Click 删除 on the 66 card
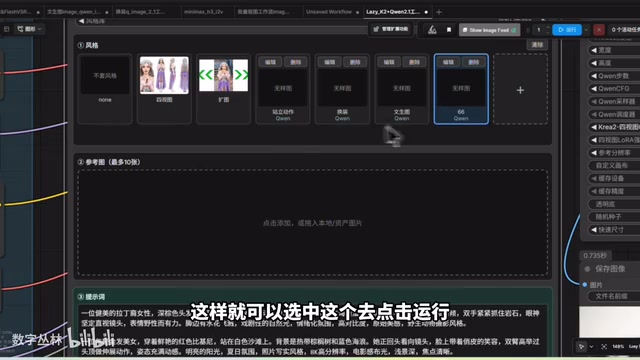 [473, 62]
